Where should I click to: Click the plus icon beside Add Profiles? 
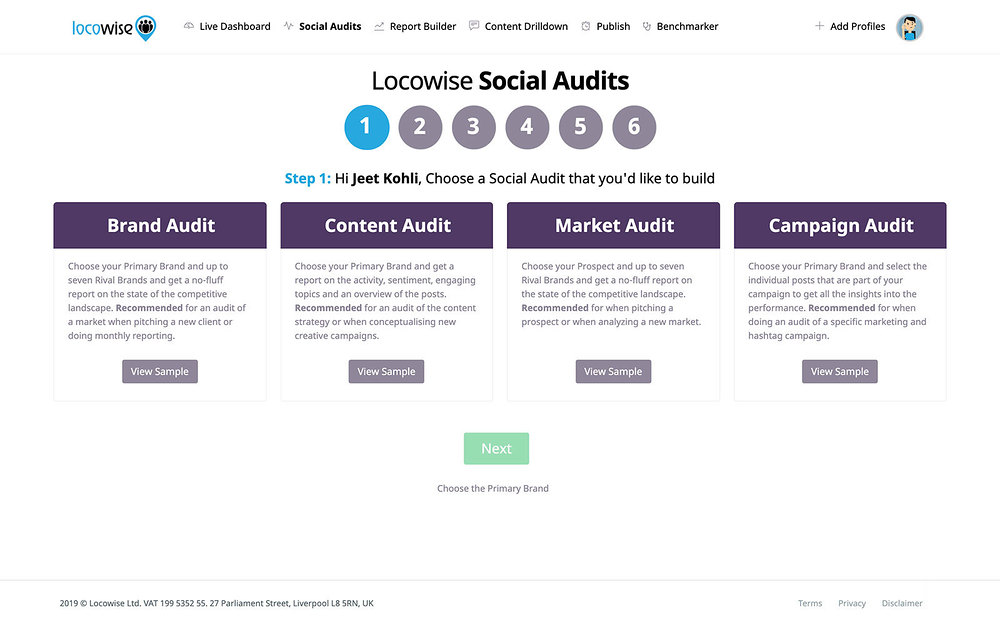(x=820, y=26)
